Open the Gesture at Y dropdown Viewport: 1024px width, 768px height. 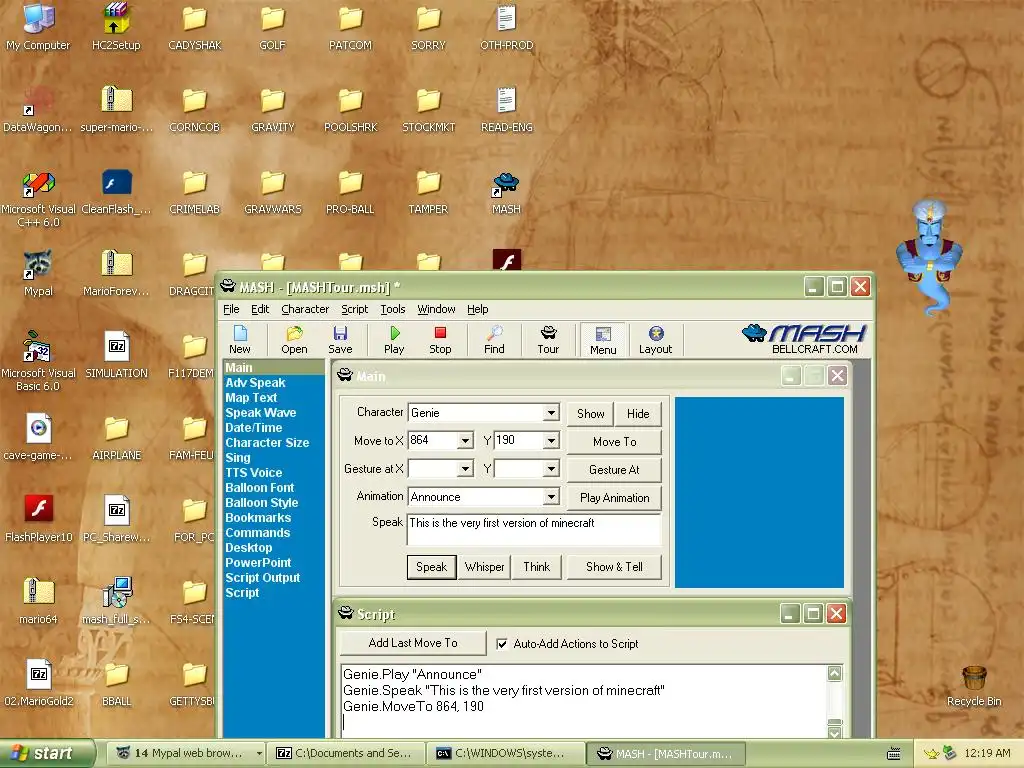click(x=551, y=469)
